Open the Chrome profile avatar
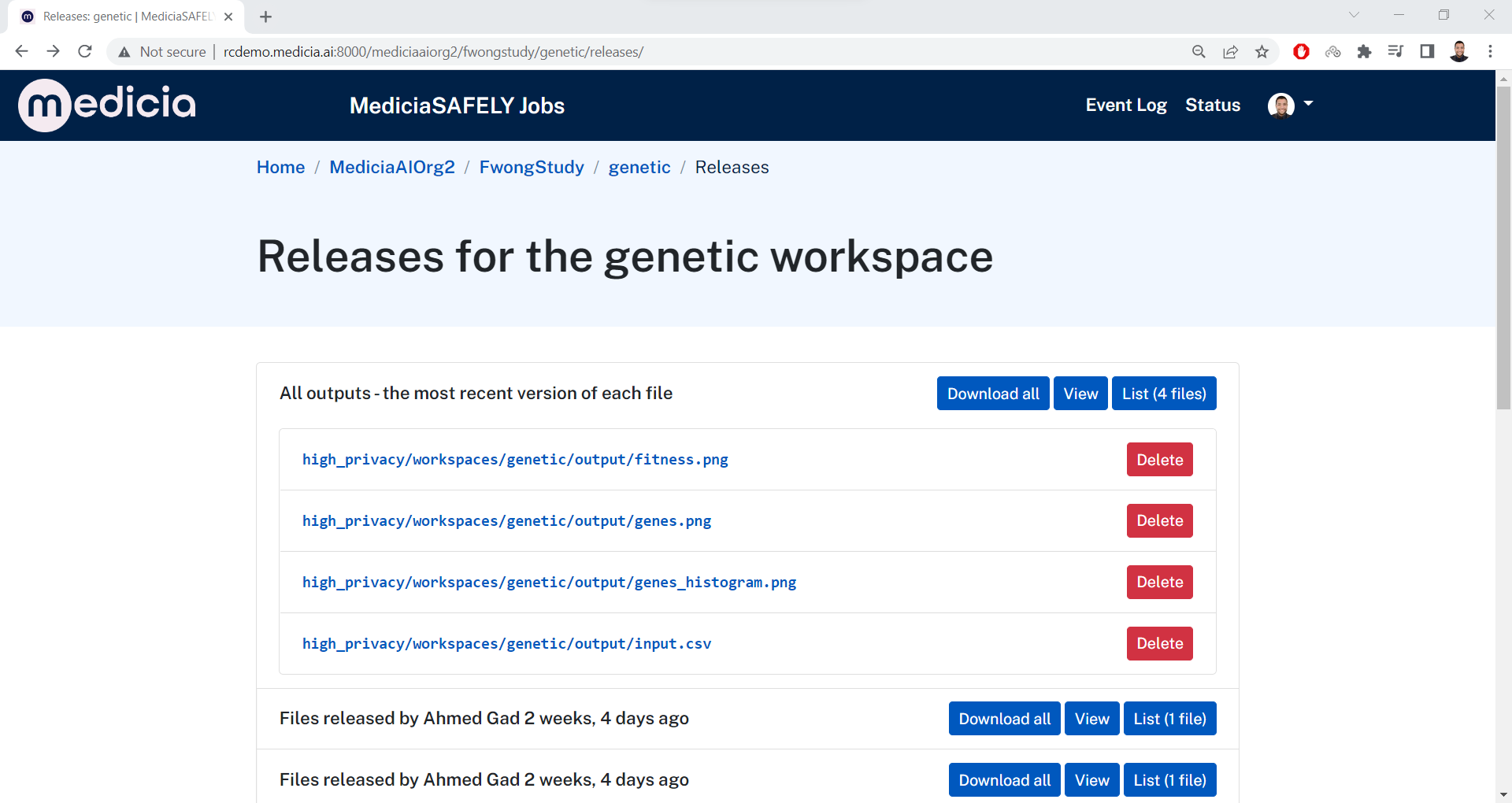 (1458, 52)
